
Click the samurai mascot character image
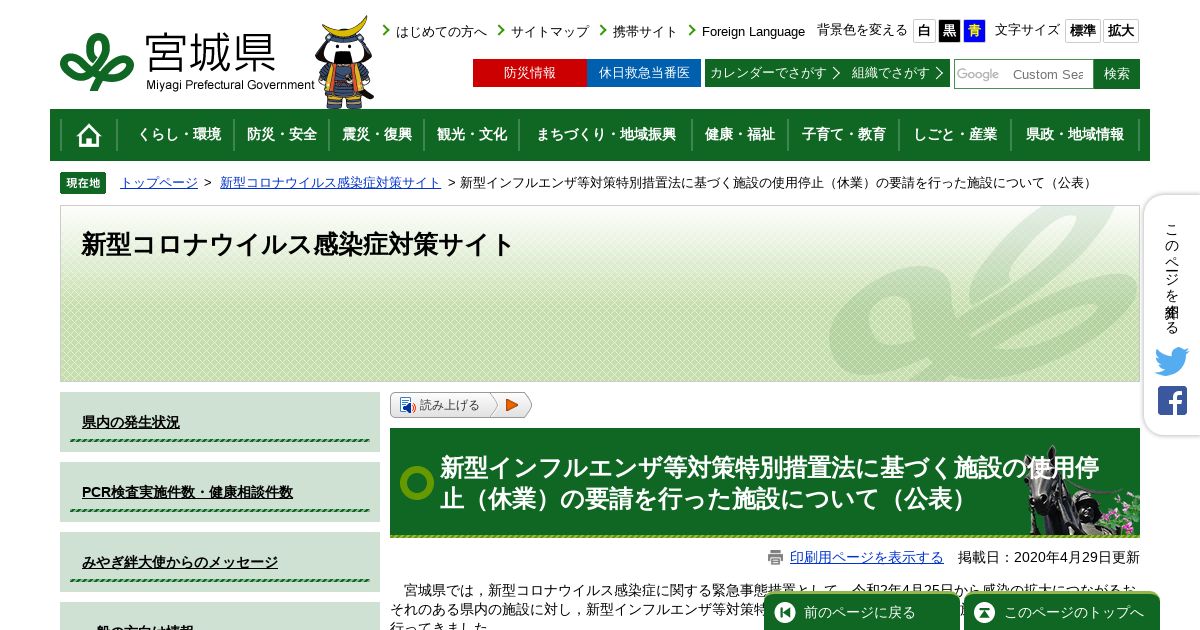(345, 62)
